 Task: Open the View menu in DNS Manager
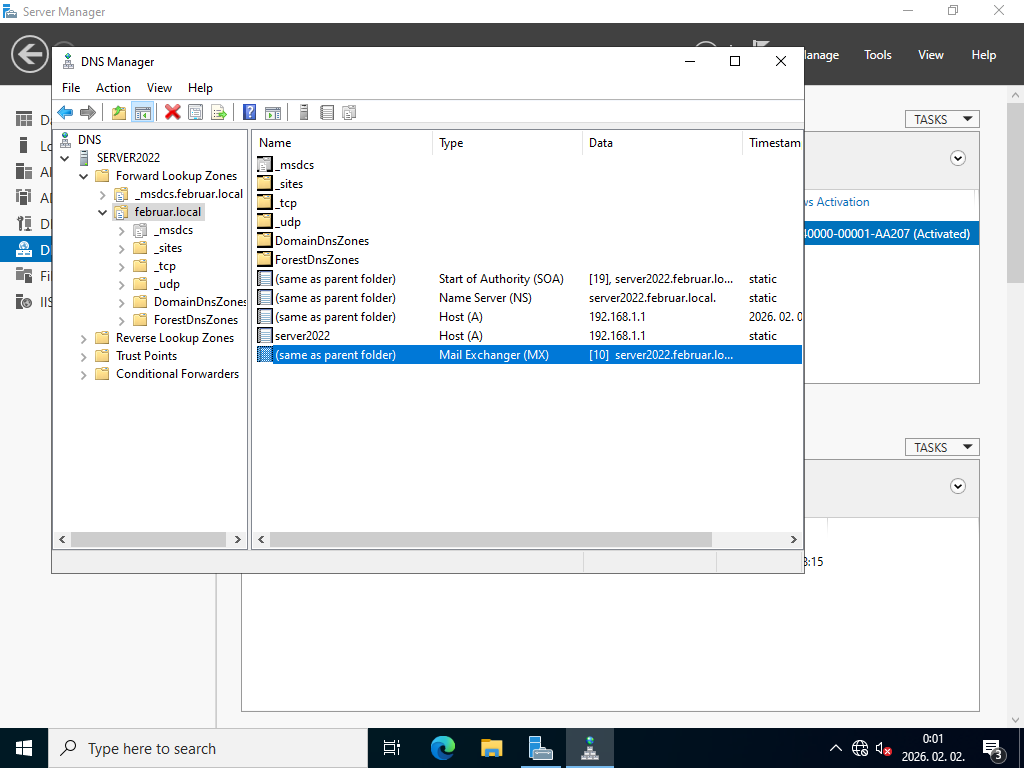tap(159, 88)
